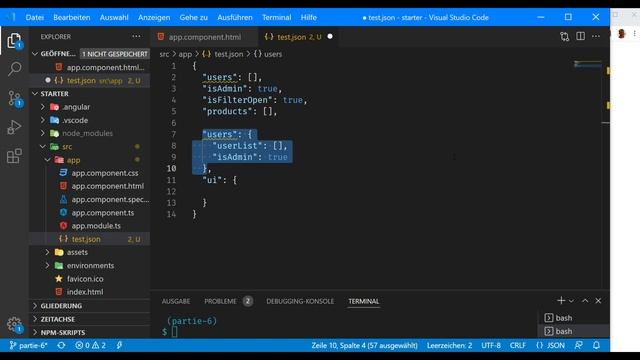
Task: Close the terminal panel
Action: (598, 301)
